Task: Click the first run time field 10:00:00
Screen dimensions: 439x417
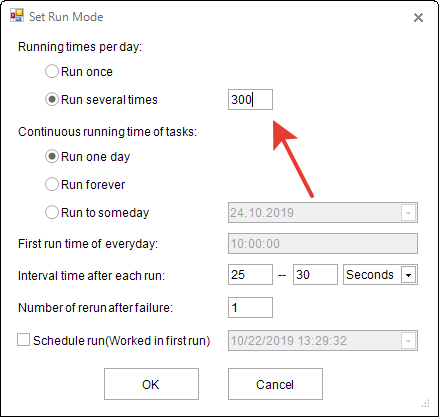Action: [x=323, y=243]
